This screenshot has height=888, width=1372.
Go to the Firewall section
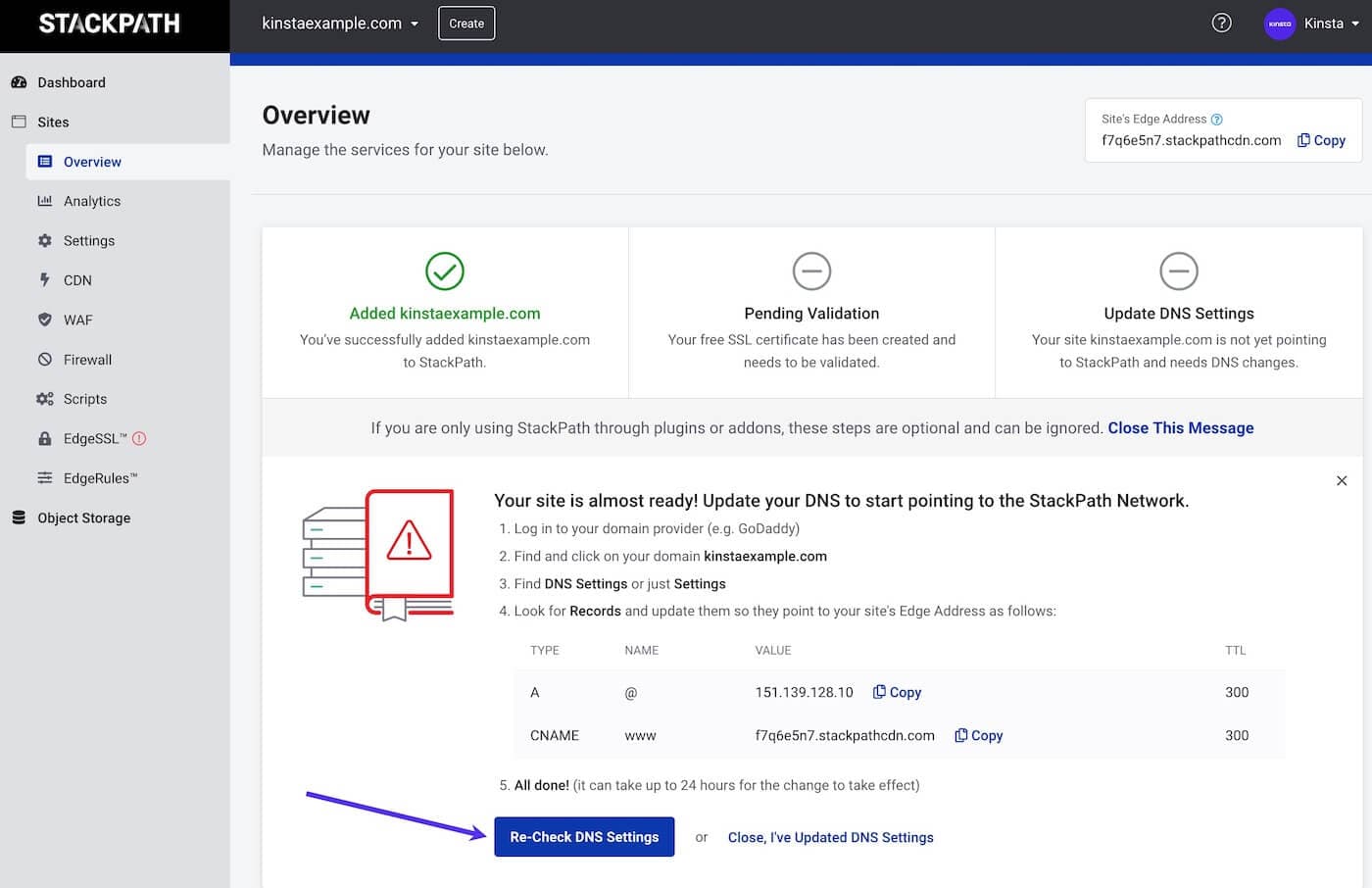87,359
